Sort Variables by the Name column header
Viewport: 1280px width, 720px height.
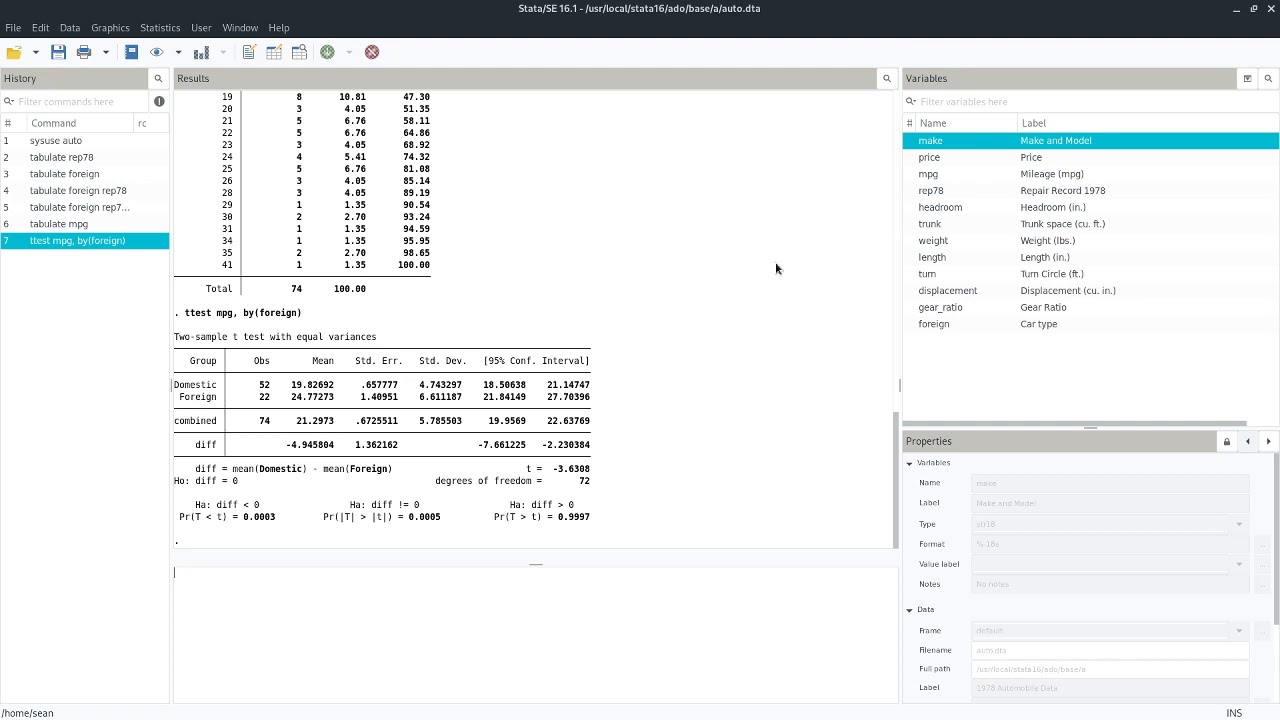pyautogui.click(x=966, y=123)
